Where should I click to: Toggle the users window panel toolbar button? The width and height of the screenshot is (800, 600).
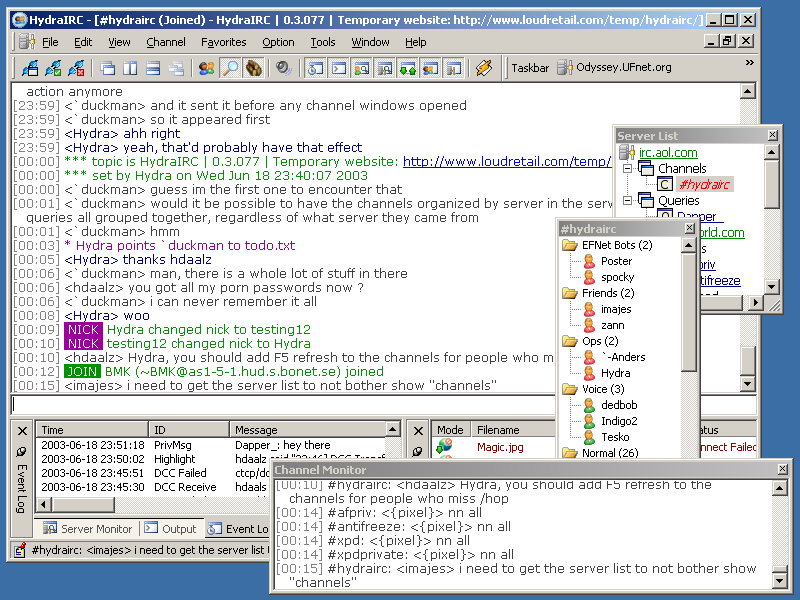430,68
